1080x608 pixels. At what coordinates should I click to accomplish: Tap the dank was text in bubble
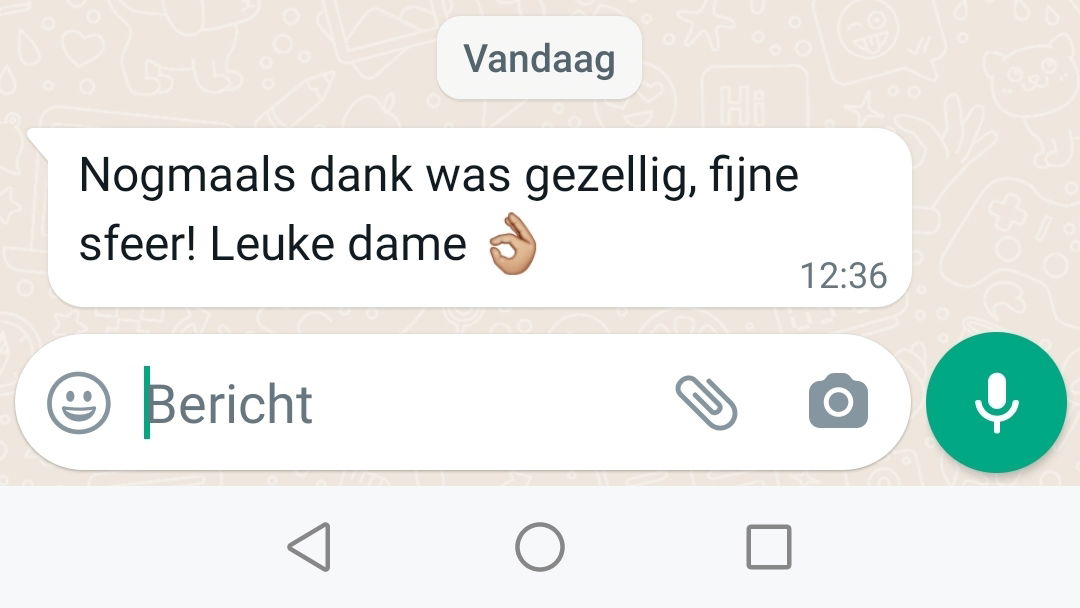[x=410, y=175]
